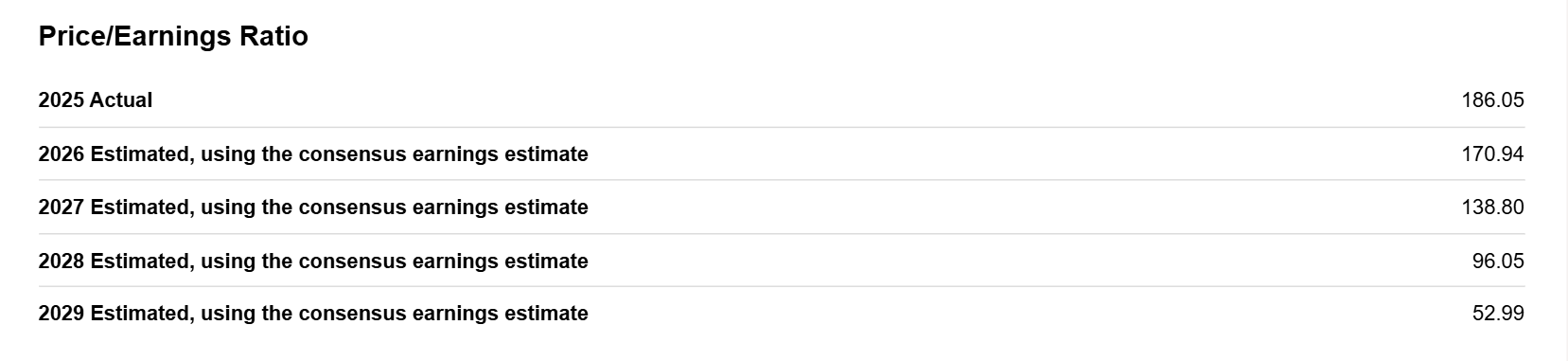The image size is (1568, 361).
Task: Select the 2026 Estimated consensus earnings label
Action: click(x=313, y=154)
